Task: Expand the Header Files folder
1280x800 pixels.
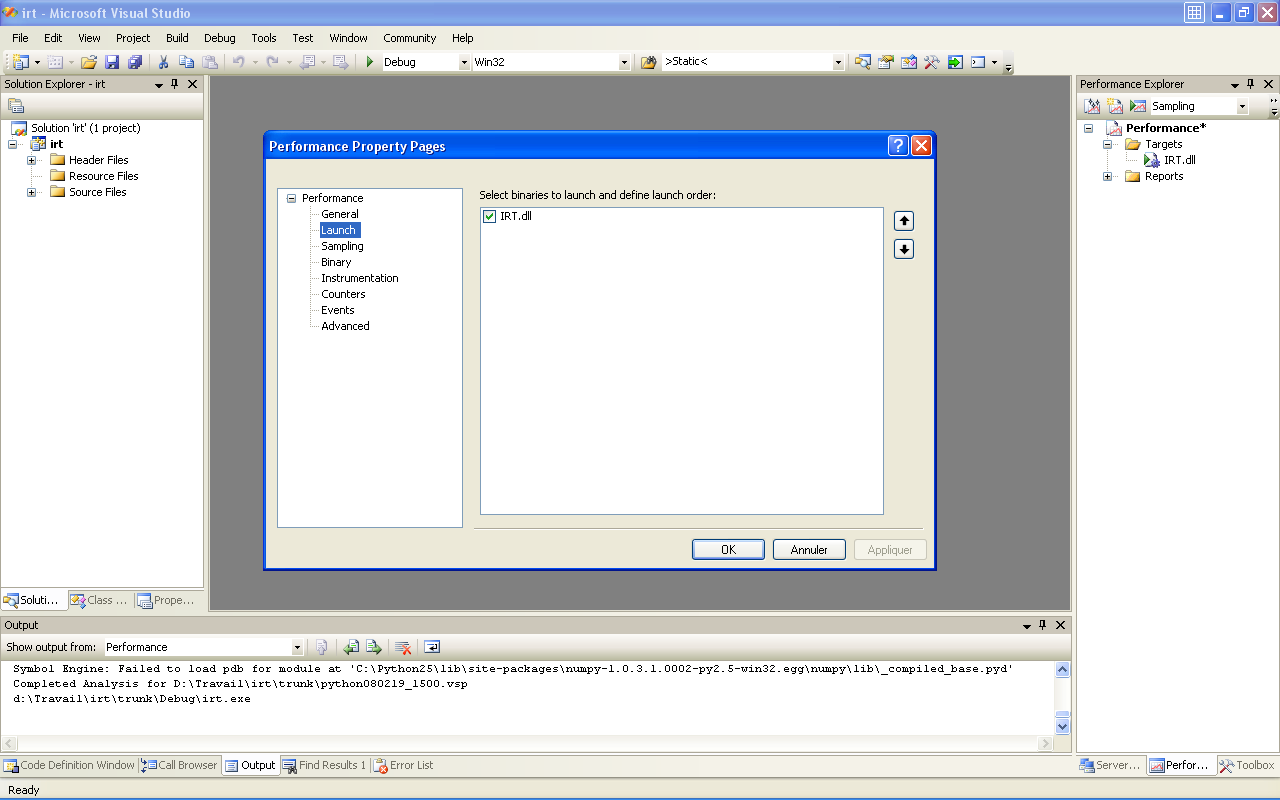Action: (x=32, y=160)
